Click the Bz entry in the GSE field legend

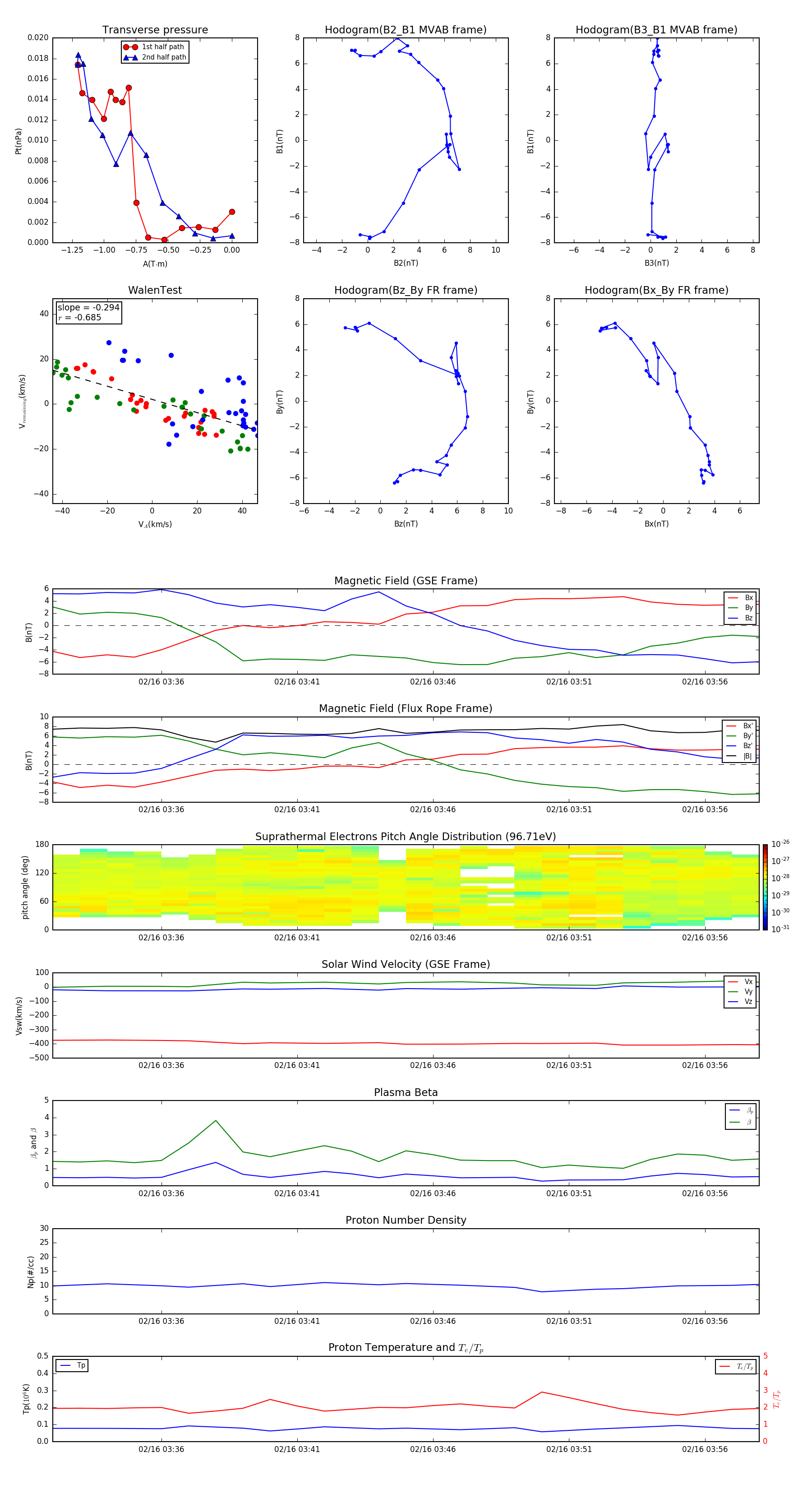(x=740, y=618)
